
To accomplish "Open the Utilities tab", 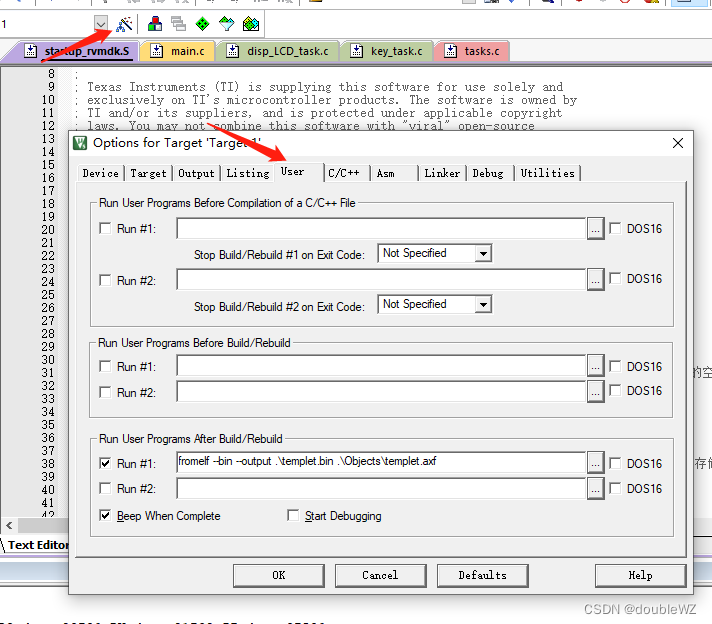I will pyautogui.click(x=548, y=173).
